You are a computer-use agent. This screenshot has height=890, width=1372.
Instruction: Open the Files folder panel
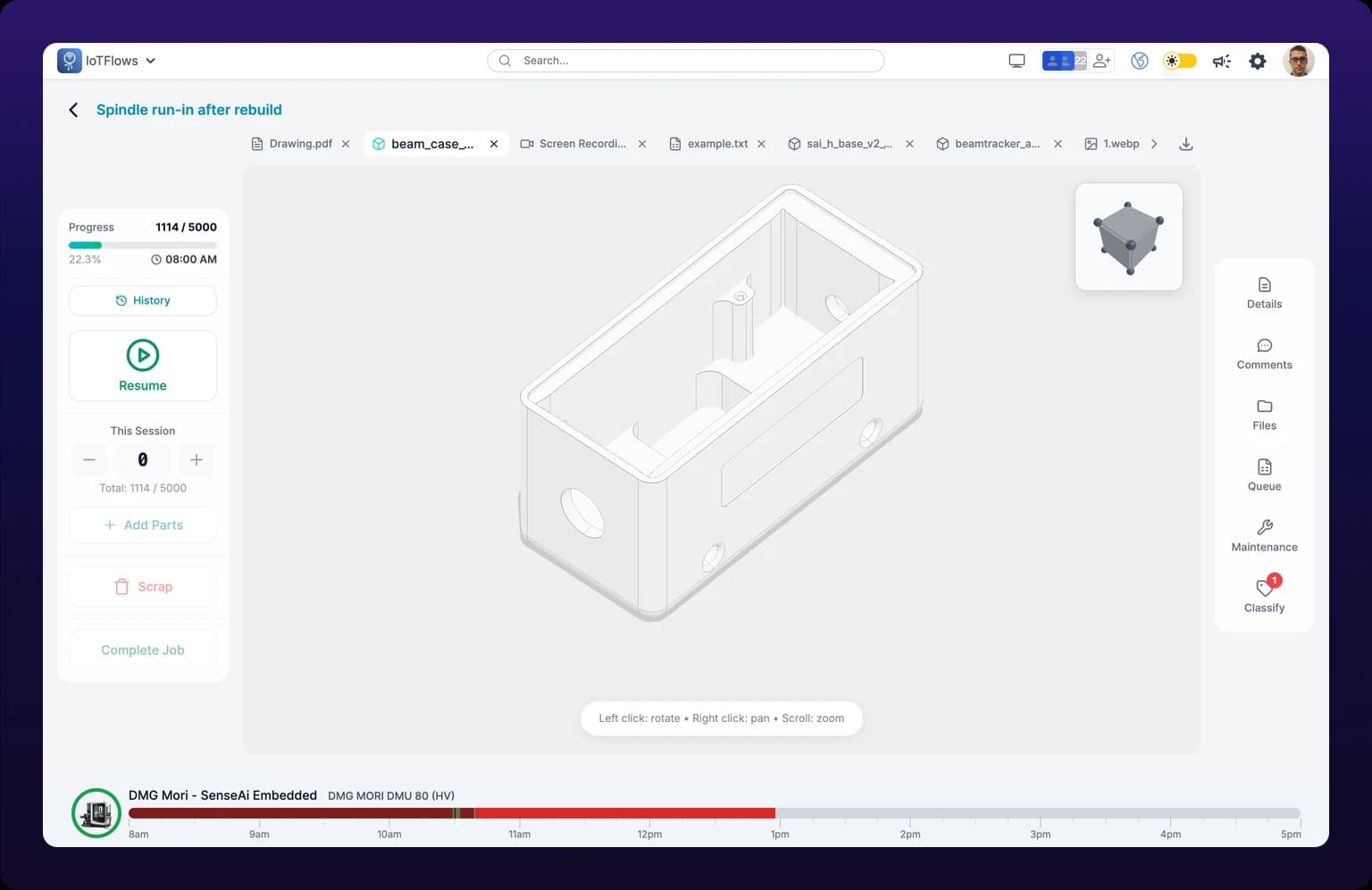click(x=1264, y=415)
